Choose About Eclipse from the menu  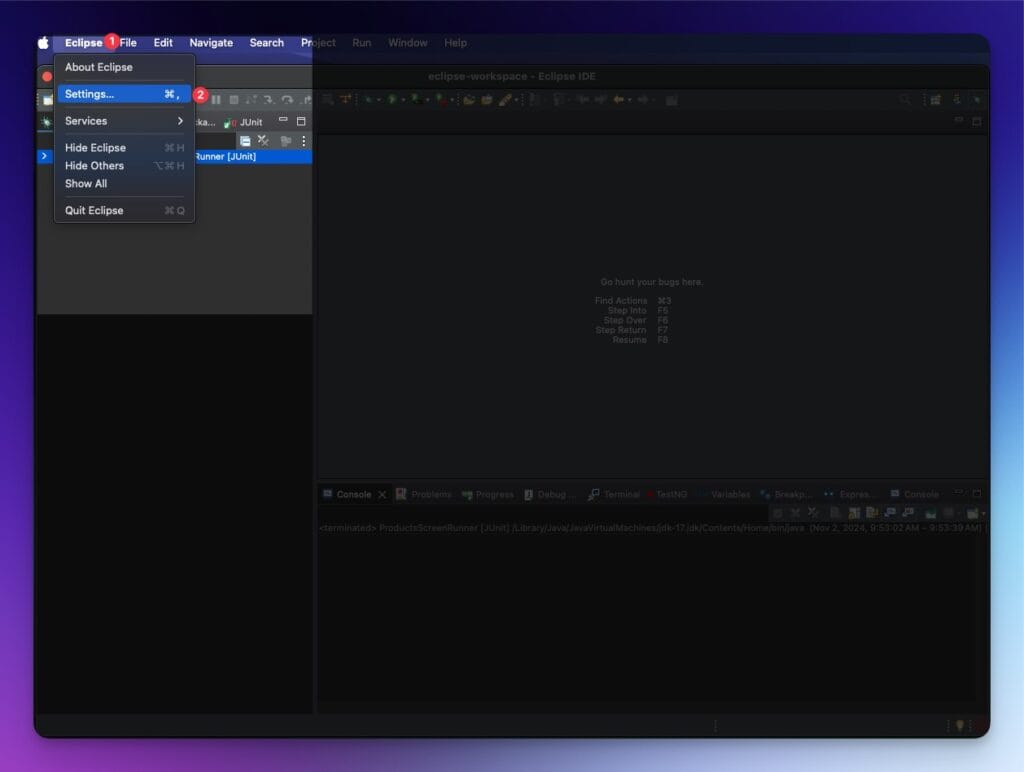[x=124, y=67]
